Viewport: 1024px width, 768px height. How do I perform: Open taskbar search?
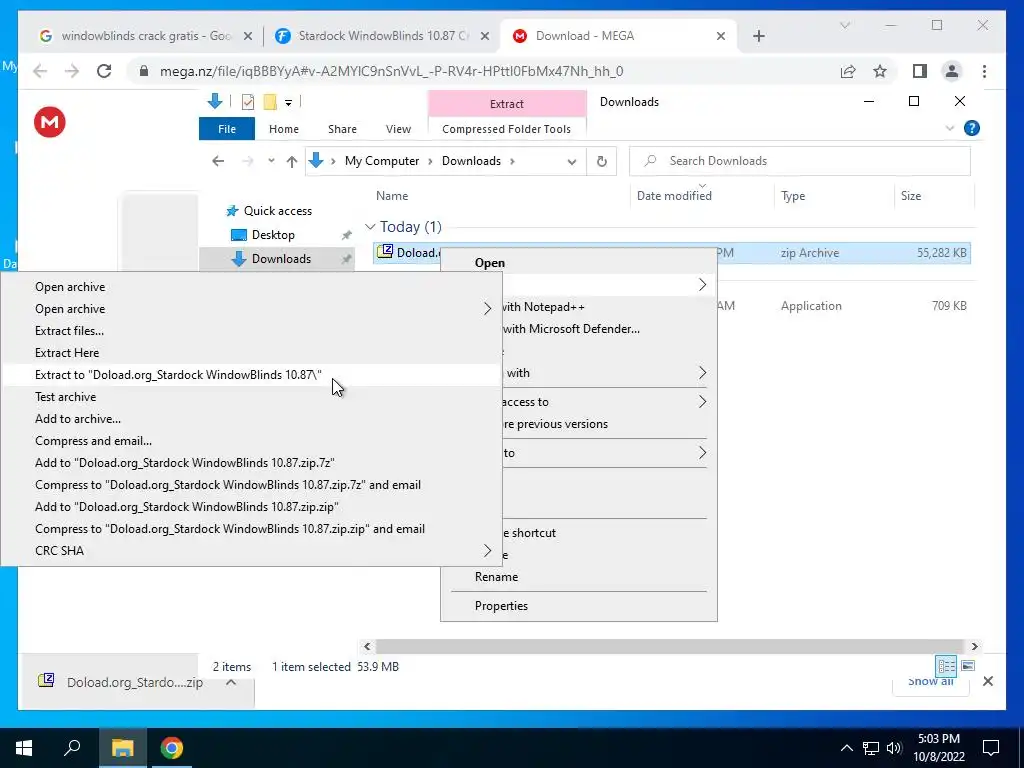click(x=72, y=748)
